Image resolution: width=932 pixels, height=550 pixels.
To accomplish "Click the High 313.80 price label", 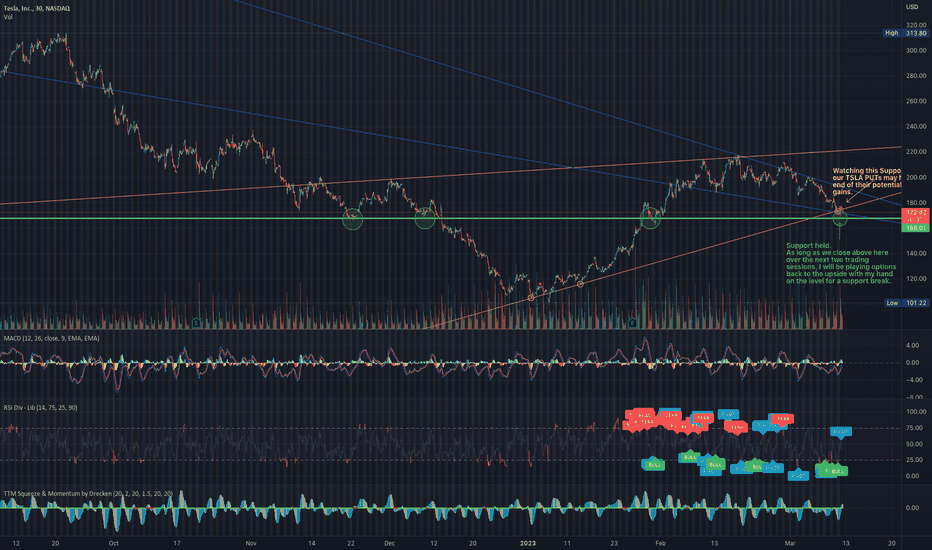I will pos(905,33).
